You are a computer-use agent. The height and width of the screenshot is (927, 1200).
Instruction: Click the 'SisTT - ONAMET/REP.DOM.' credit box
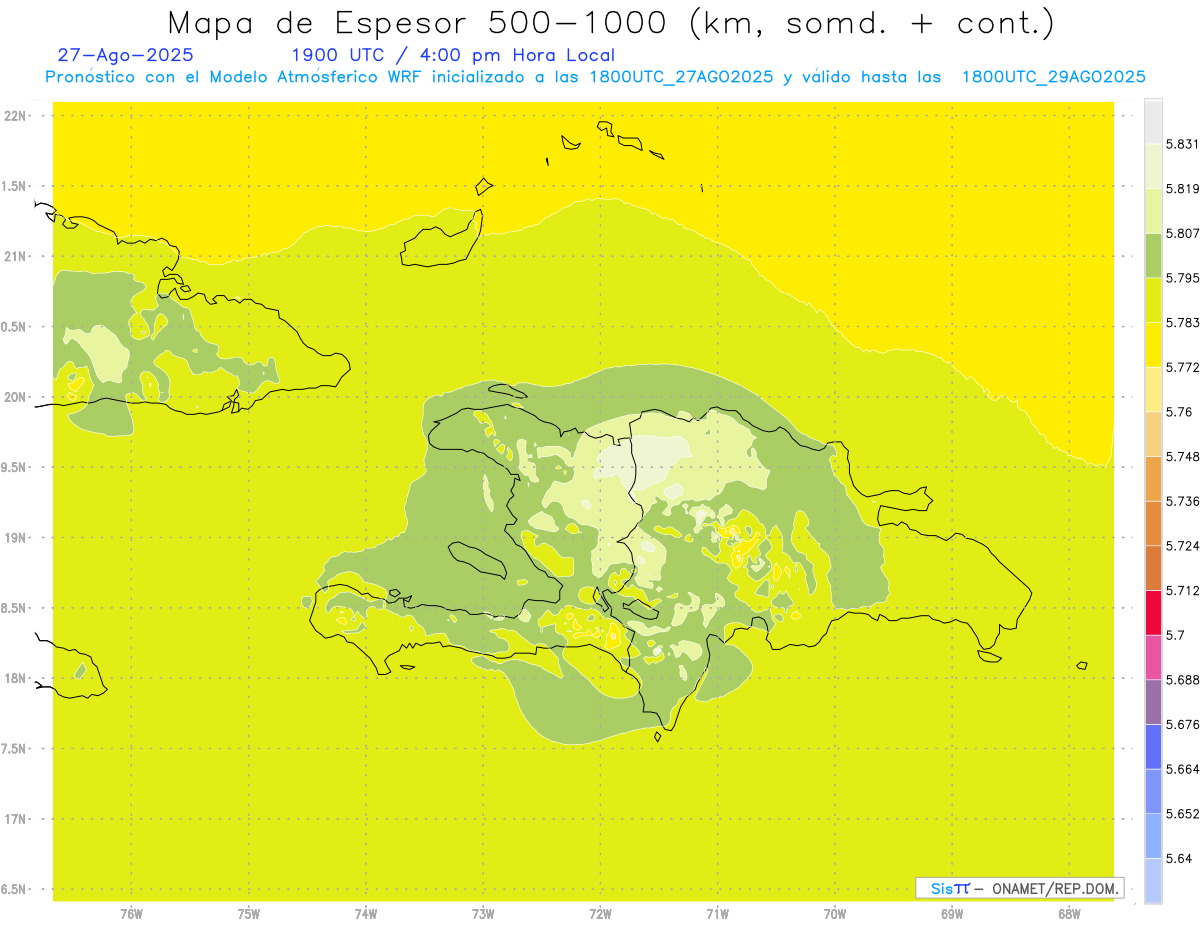1020,888
